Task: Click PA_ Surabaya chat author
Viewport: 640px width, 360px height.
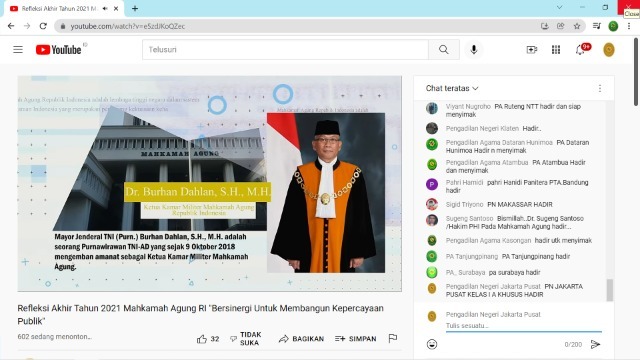Action: 465,272
